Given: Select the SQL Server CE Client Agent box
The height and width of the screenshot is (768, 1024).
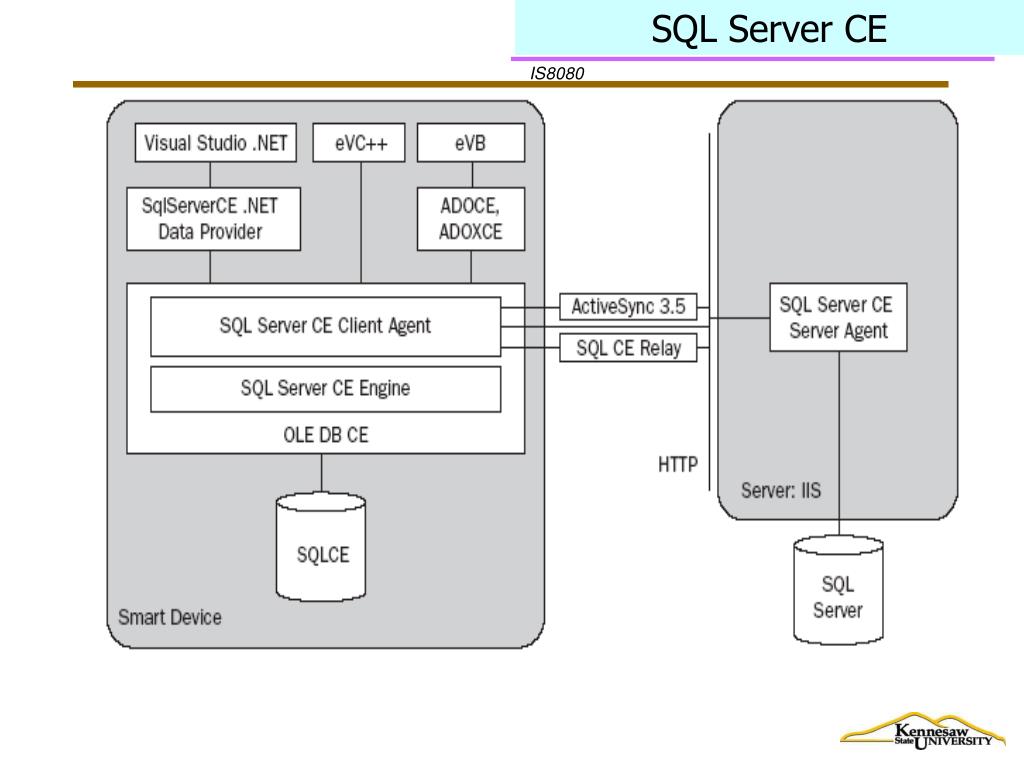Looking at the screenshot, I should point(325,327).
